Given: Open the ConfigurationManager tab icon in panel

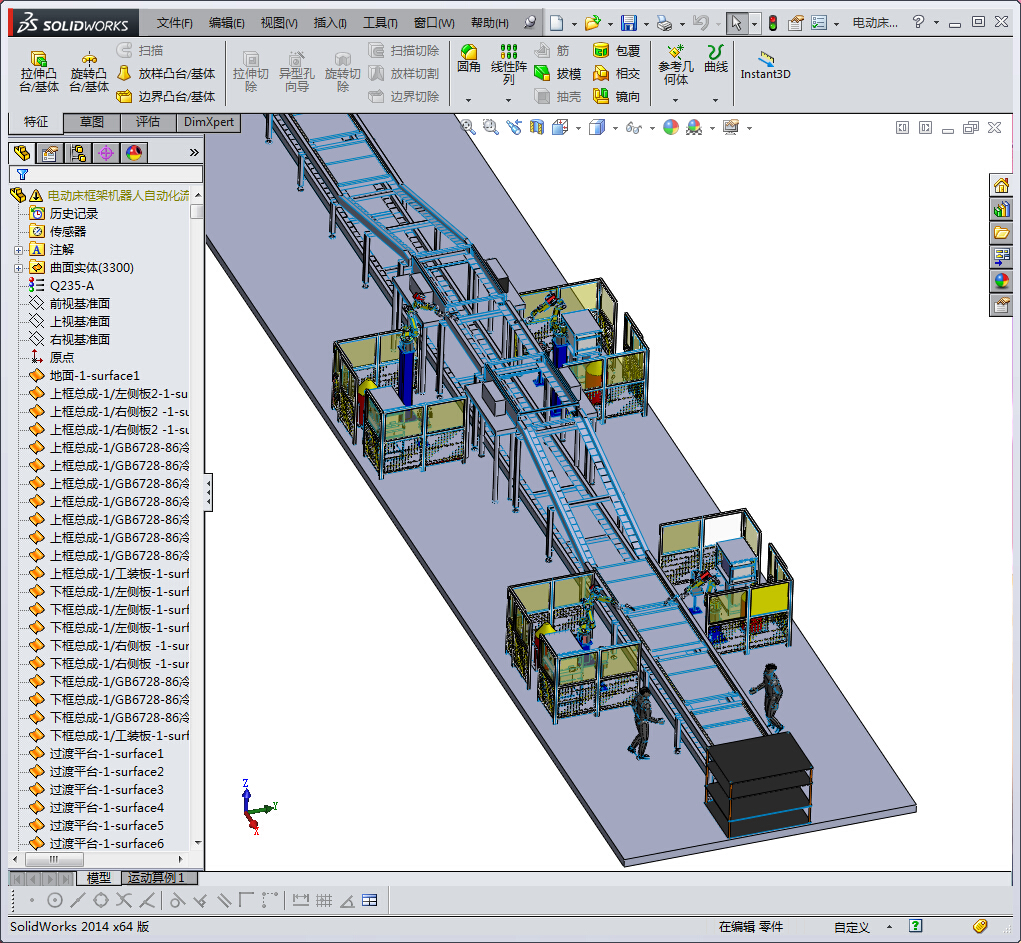Looking at the screenshot, I should point(78,153).
